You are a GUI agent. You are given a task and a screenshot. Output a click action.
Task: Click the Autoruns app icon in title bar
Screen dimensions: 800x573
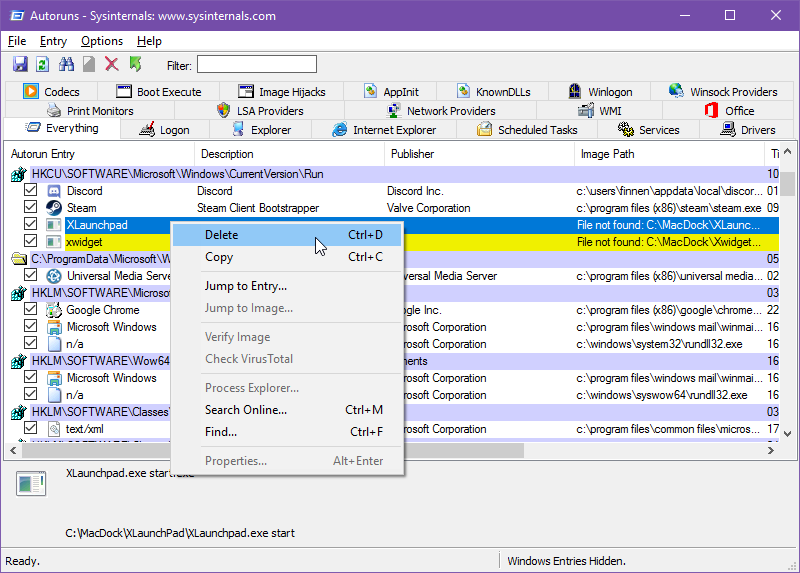(17, 16)
